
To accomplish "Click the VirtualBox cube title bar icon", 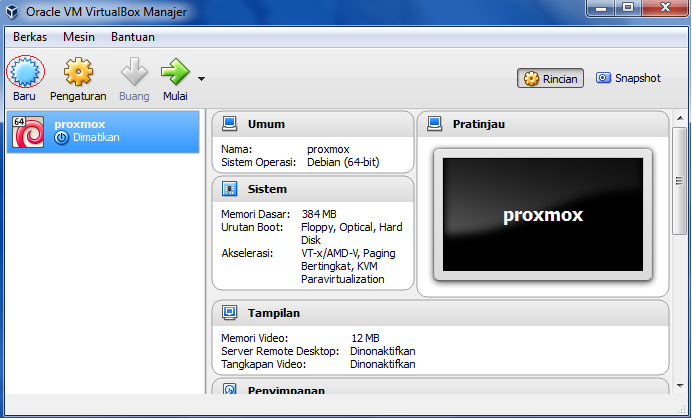I will (x=12, y=11).
